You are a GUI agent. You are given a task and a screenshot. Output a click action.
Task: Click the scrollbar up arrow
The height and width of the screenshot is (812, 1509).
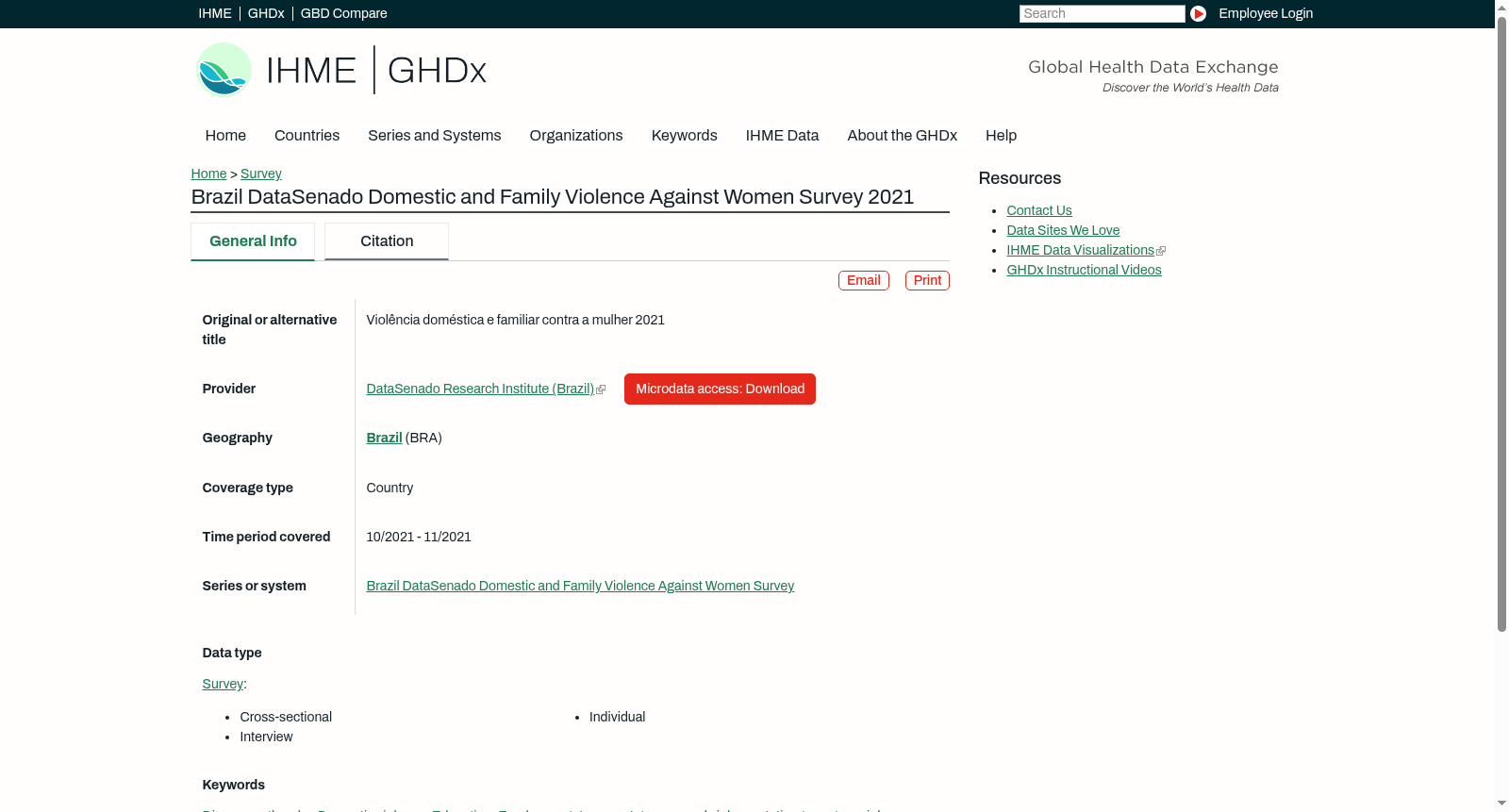tap(1501, 7)
